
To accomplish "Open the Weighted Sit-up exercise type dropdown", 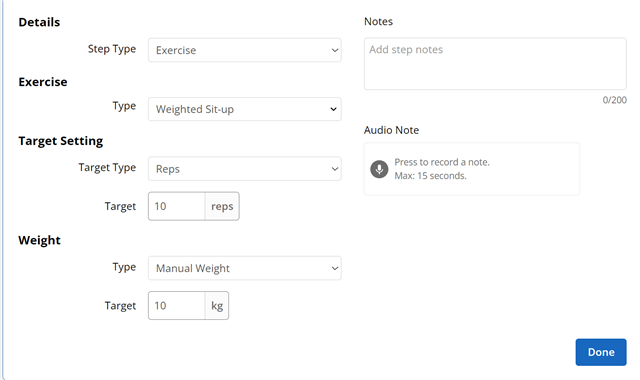I will (244, 109).
